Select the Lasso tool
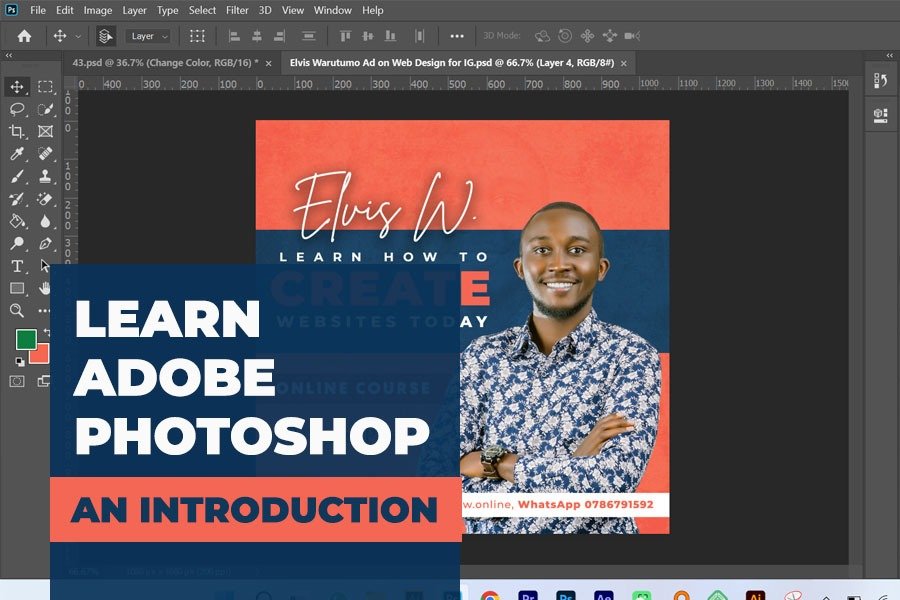This screenshot has width=900, height=600. click(x=17, y=109)
